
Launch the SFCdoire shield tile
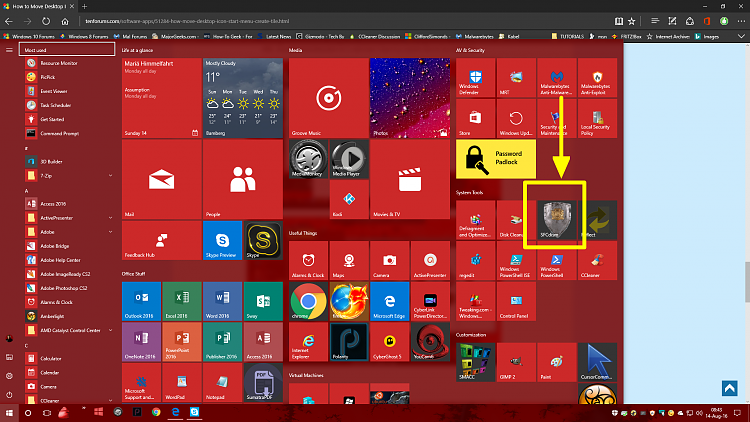click(557, 220)
